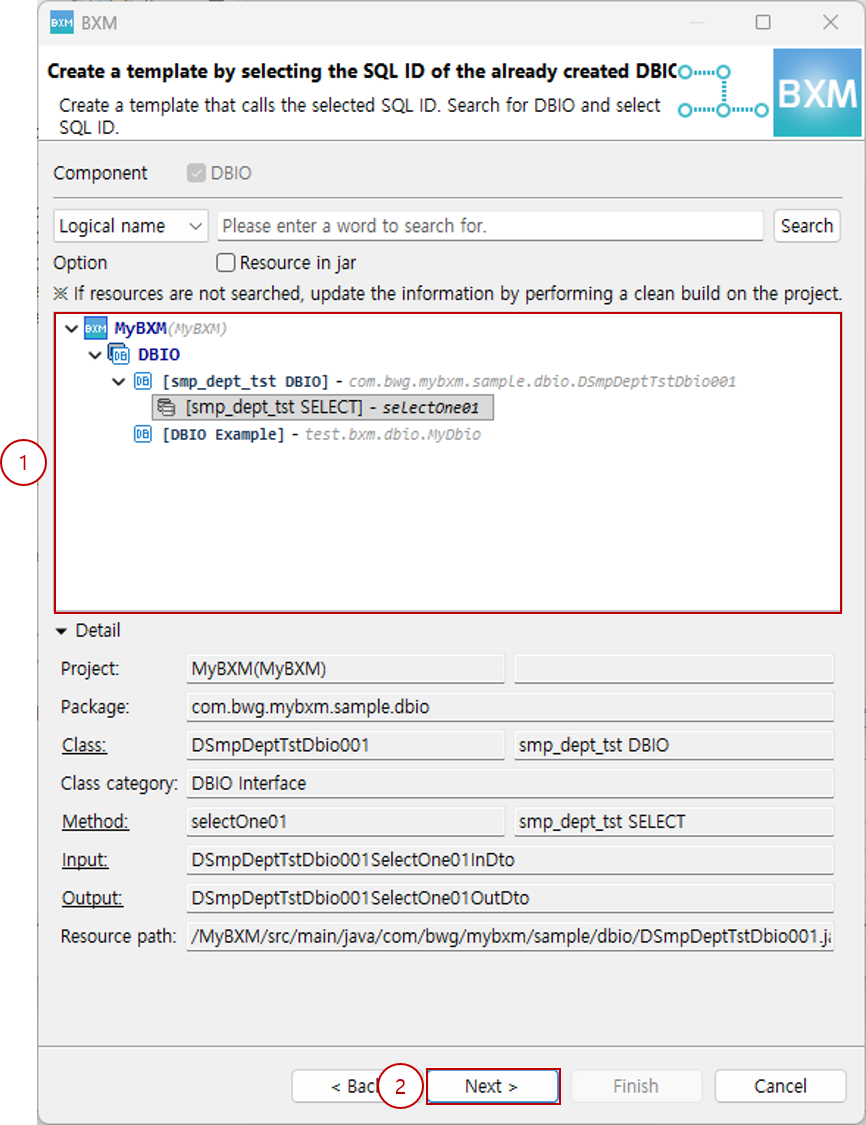Select the DBIO Example tree item
Screen dimensions: 866x1125
(x=217, y=434)
